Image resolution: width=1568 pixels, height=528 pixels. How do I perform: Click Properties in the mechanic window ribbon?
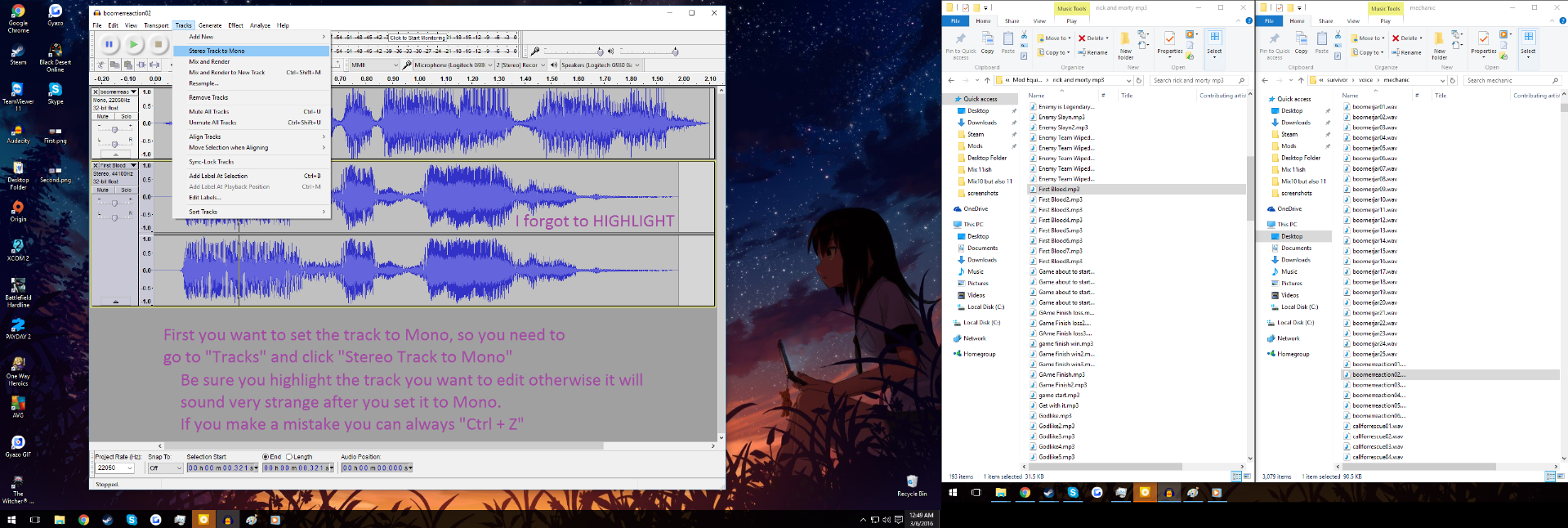pos(1483,43)
